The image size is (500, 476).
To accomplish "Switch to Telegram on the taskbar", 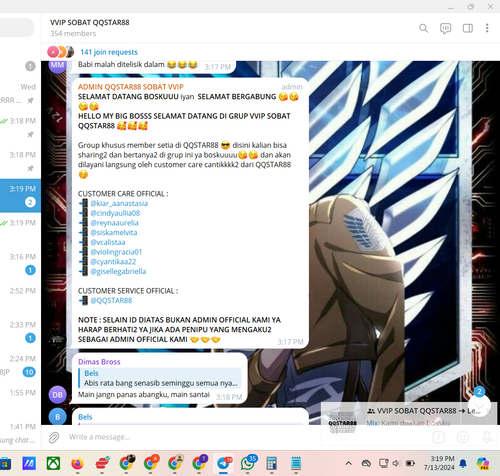I will click(224, 463).
